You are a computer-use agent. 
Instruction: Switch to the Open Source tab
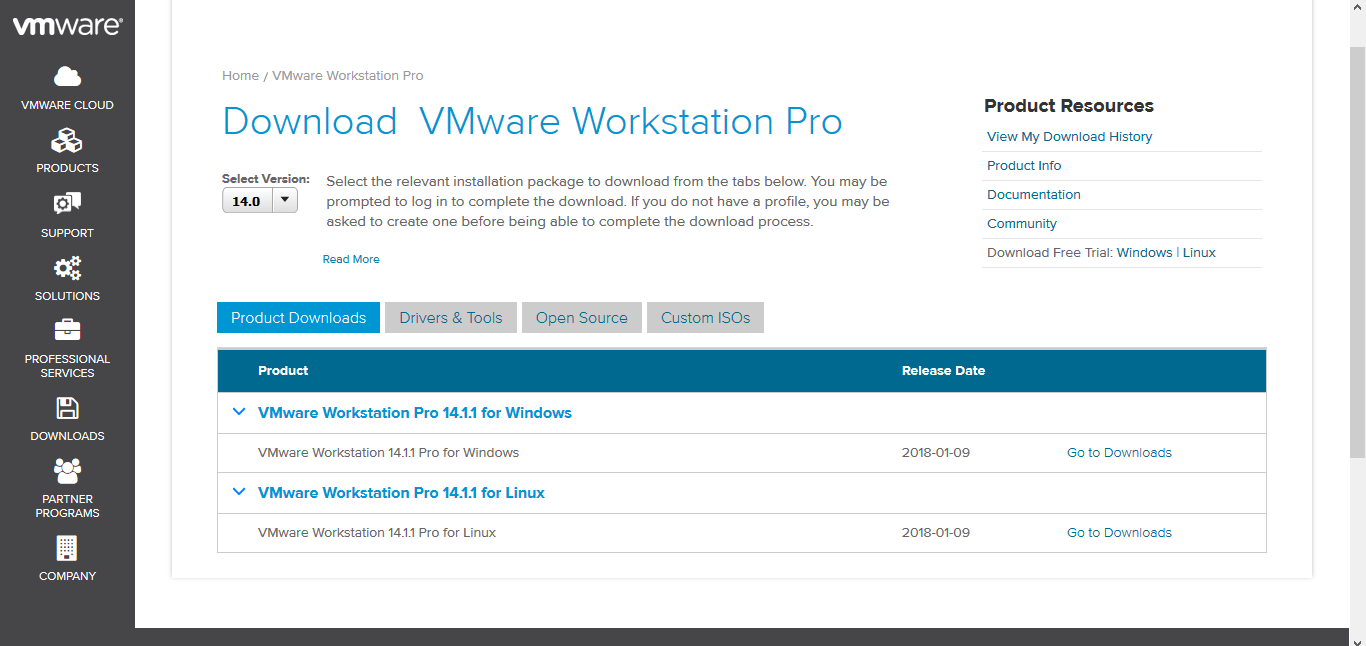[582, 318]
